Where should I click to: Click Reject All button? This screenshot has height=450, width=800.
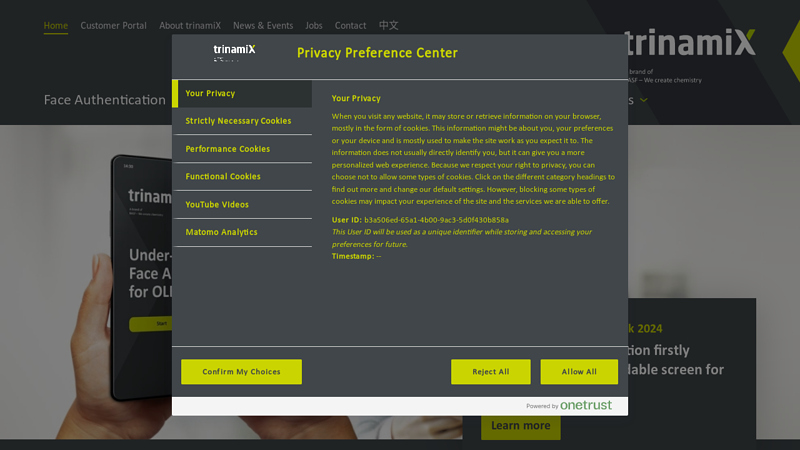[x=490, y=372]
